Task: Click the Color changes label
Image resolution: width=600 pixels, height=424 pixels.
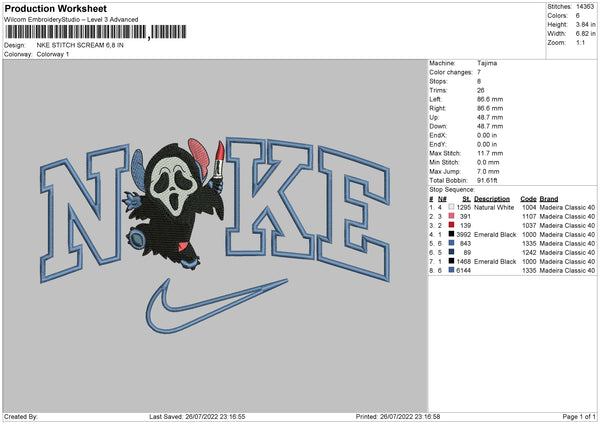Action: tap(451, 72)
